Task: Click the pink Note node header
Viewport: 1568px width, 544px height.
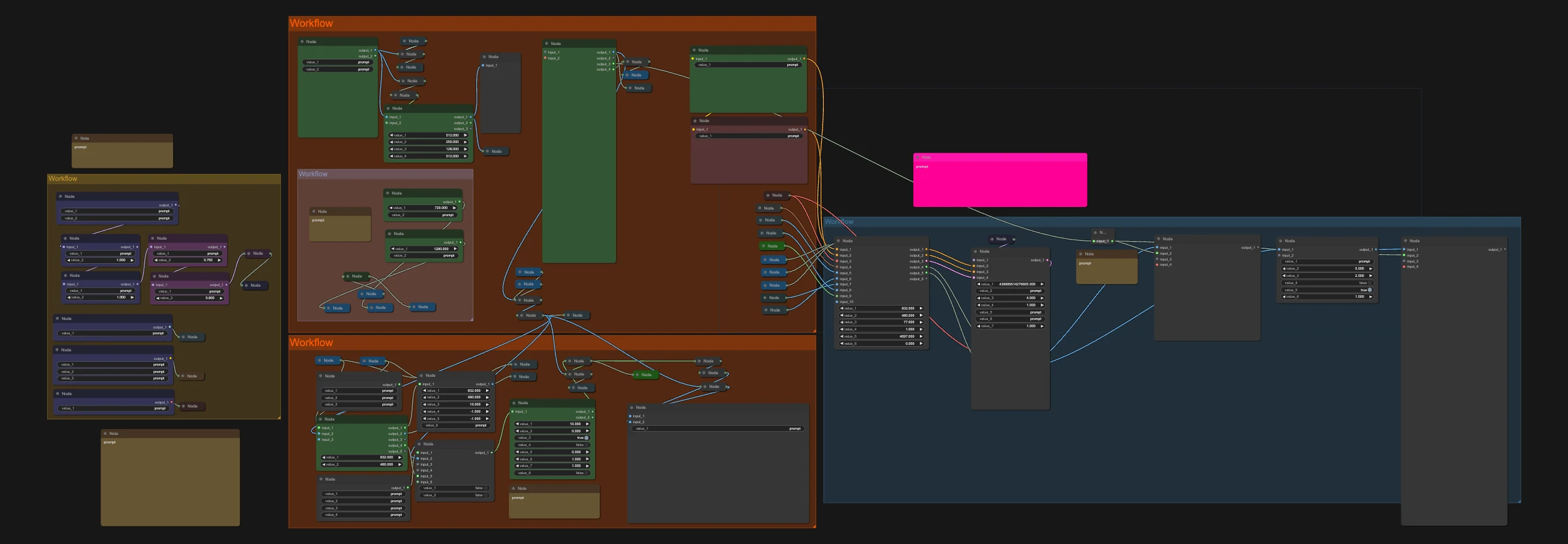Action: click(1000, 157)
